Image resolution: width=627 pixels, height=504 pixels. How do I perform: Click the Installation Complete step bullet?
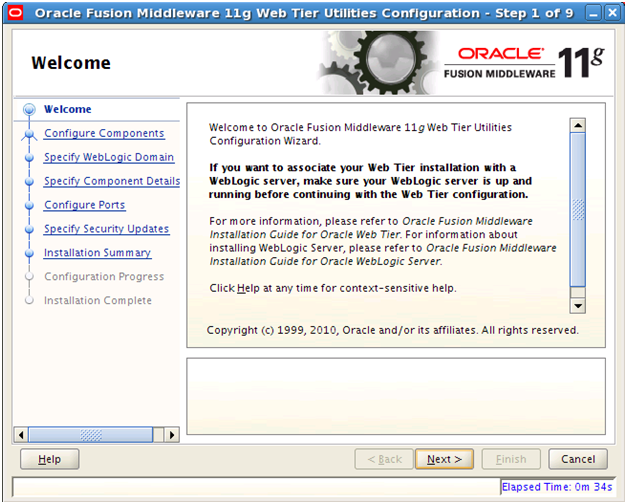[x=29, y=300]
